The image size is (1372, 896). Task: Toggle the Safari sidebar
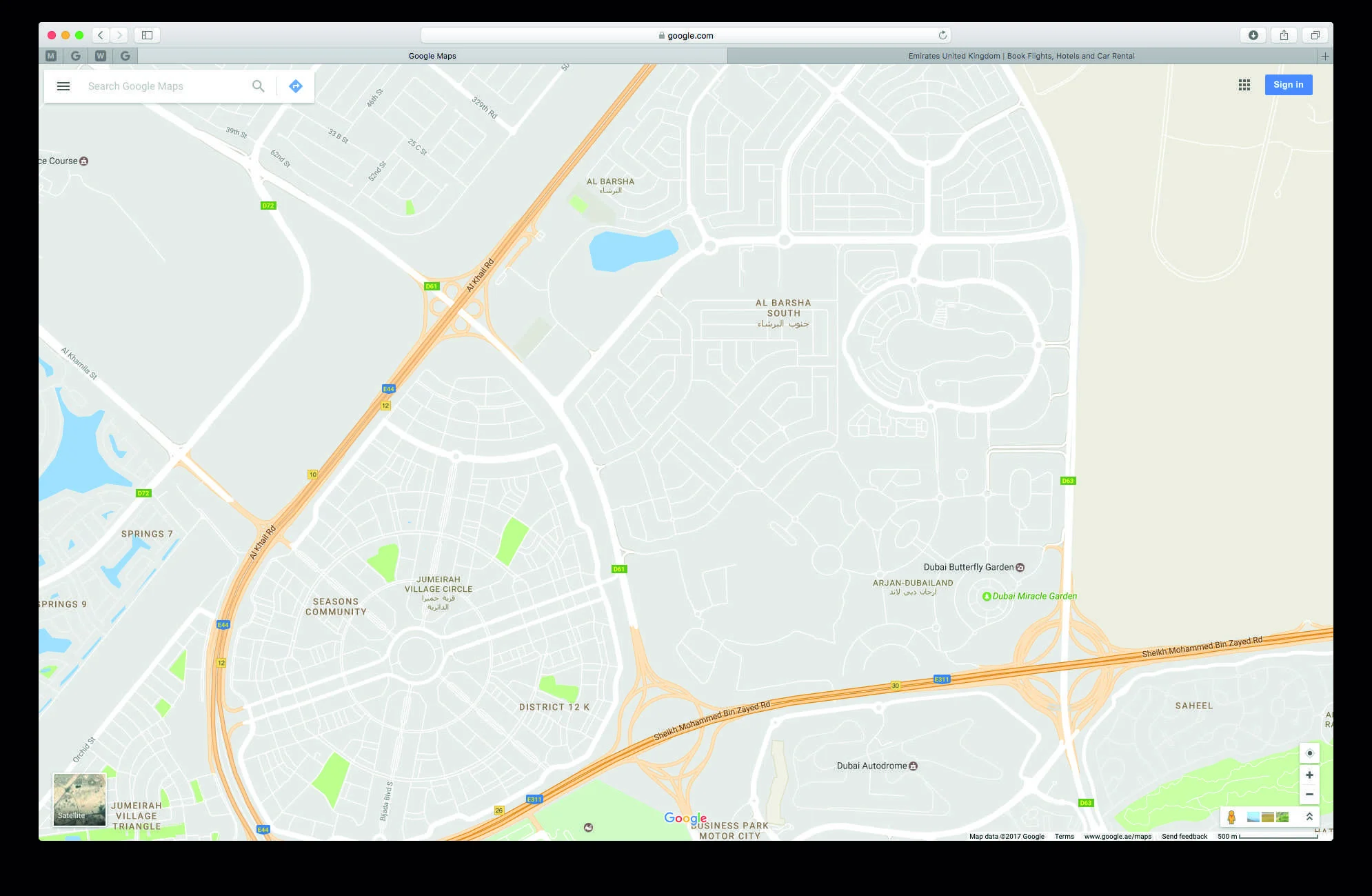(x=147, y=35)
